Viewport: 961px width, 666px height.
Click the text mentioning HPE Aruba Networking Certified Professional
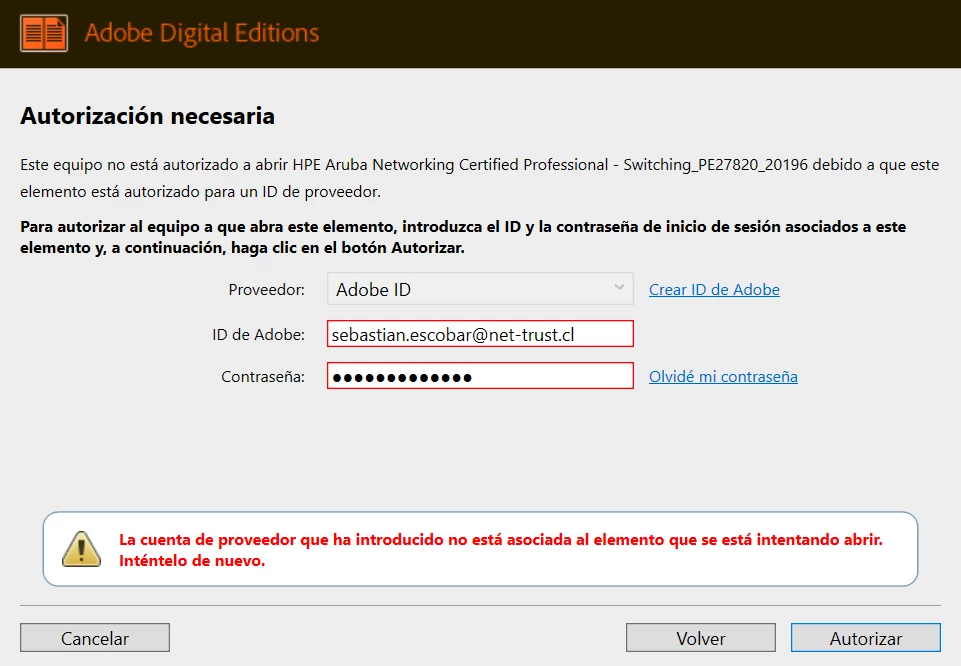(479, 178)
